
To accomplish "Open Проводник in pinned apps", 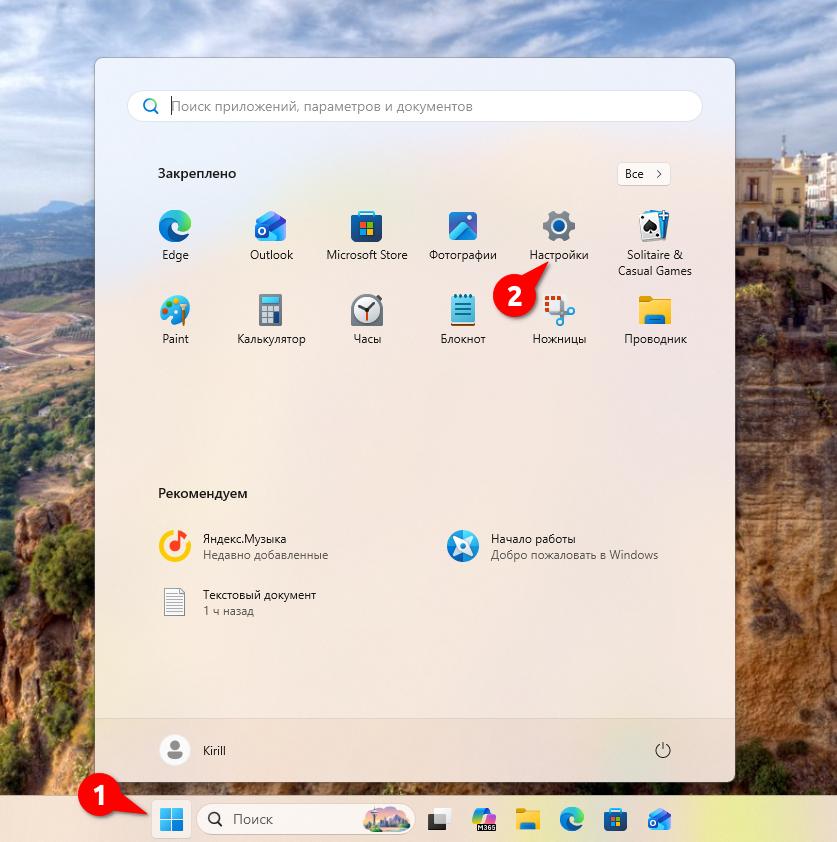I will [x=655, y=311].
